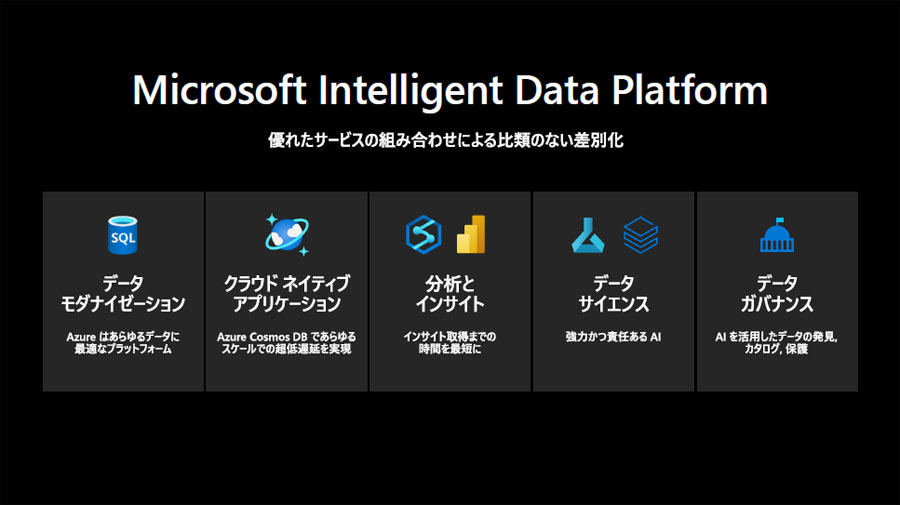Click the インサイト取得までの description text
Viewport: 900px width, 505px height.
450,336
